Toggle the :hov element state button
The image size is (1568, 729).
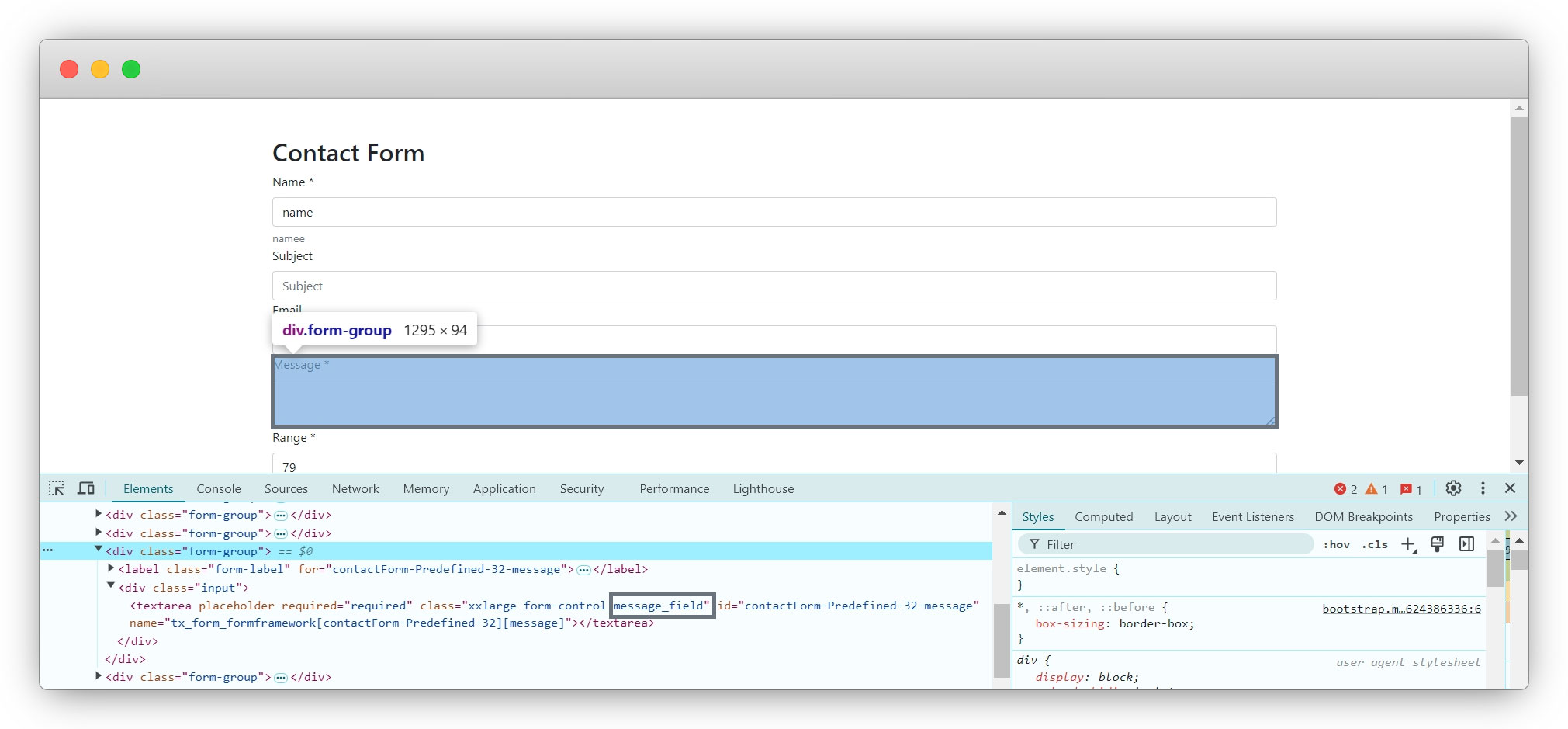tap(1336, 544)
